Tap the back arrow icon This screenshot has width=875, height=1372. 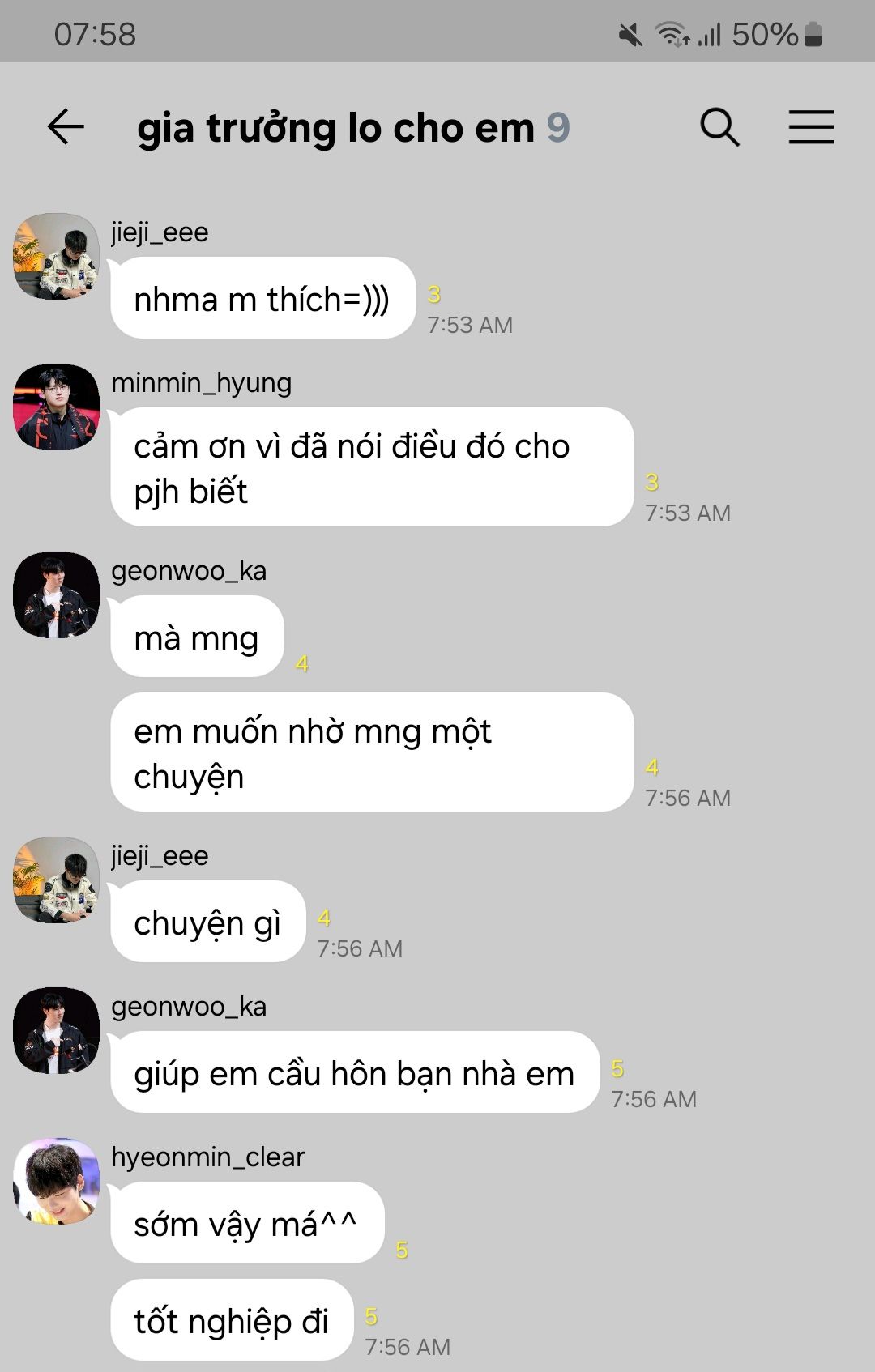pyautogui.click(x=66, y=127)
